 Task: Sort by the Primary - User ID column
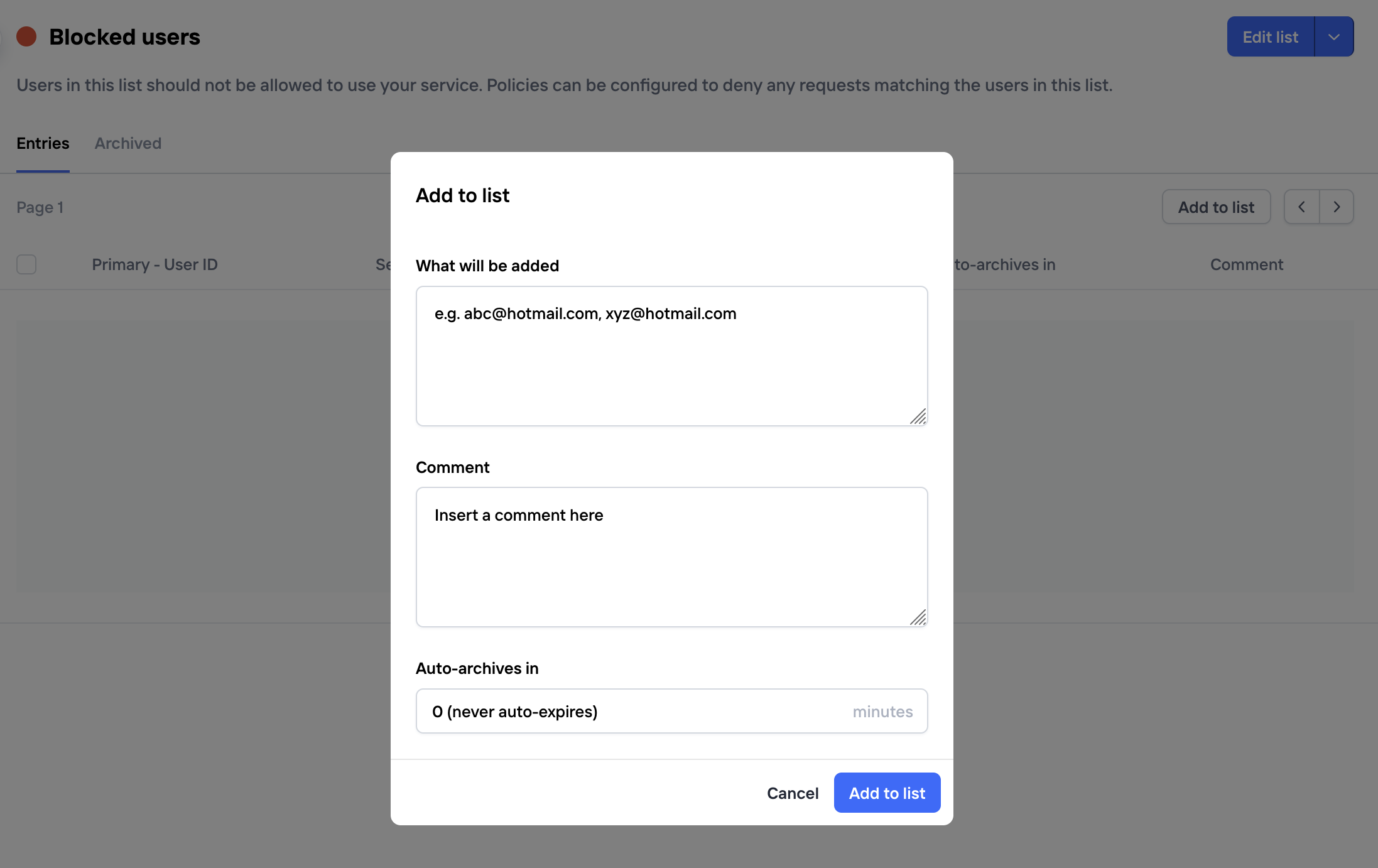click(155, 264)
